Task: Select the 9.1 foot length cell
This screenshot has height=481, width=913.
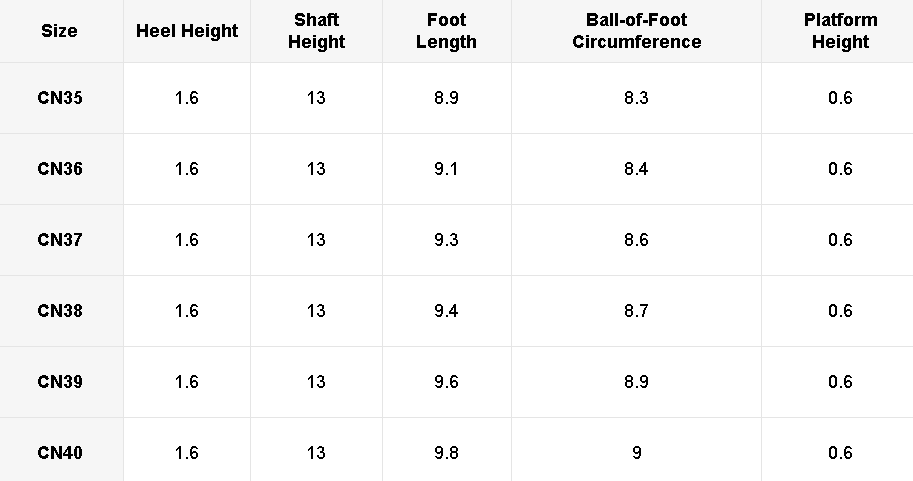Action: pos(446,169)
